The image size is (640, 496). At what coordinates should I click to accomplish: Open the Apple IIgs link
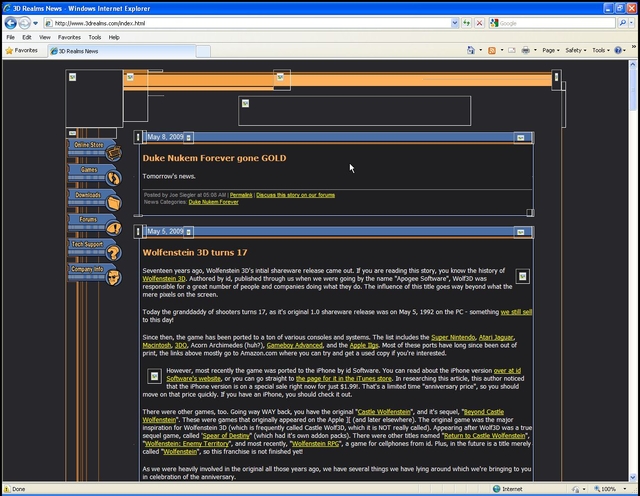[x=364, y=345]
